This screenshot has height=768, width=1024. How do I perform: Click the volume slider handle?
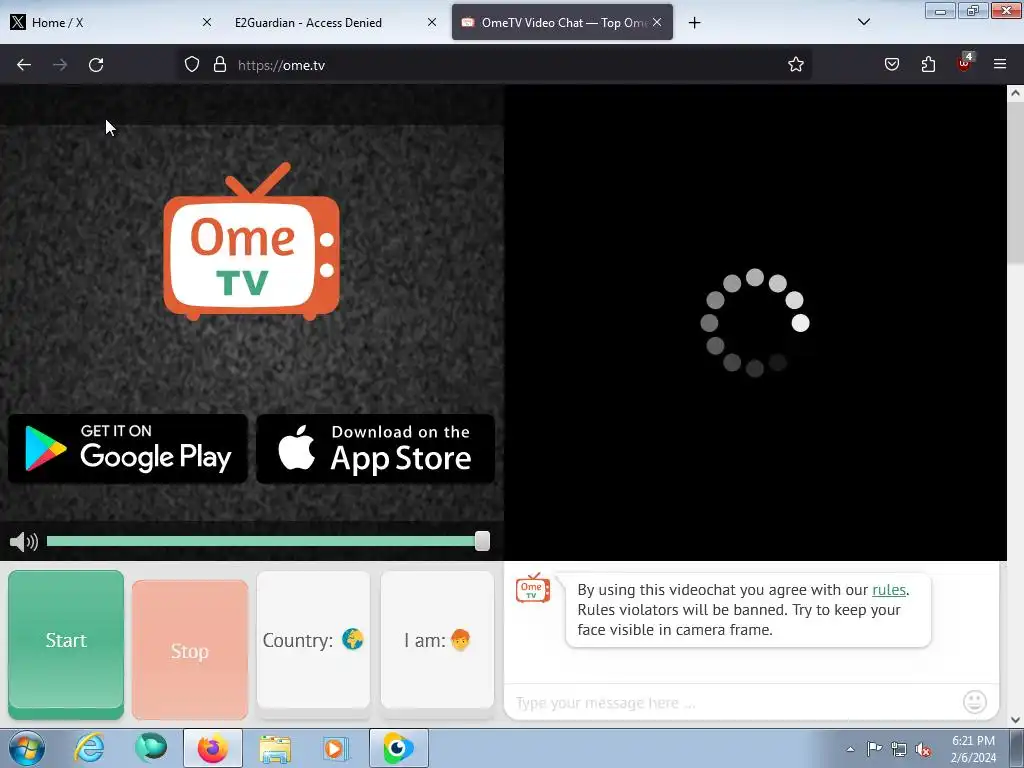click(482, 541)
